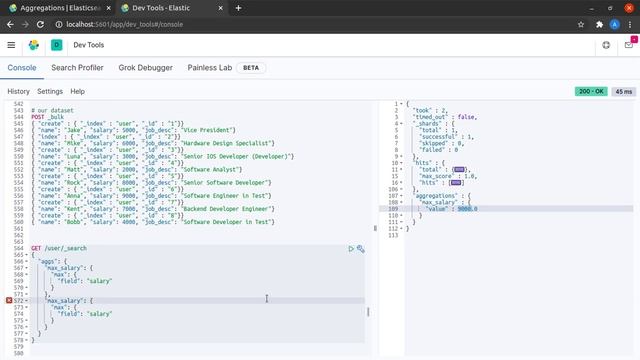Click the editor vertical scrollbar thumb
This screenshot has width=640, height=360.
(368, 312)
